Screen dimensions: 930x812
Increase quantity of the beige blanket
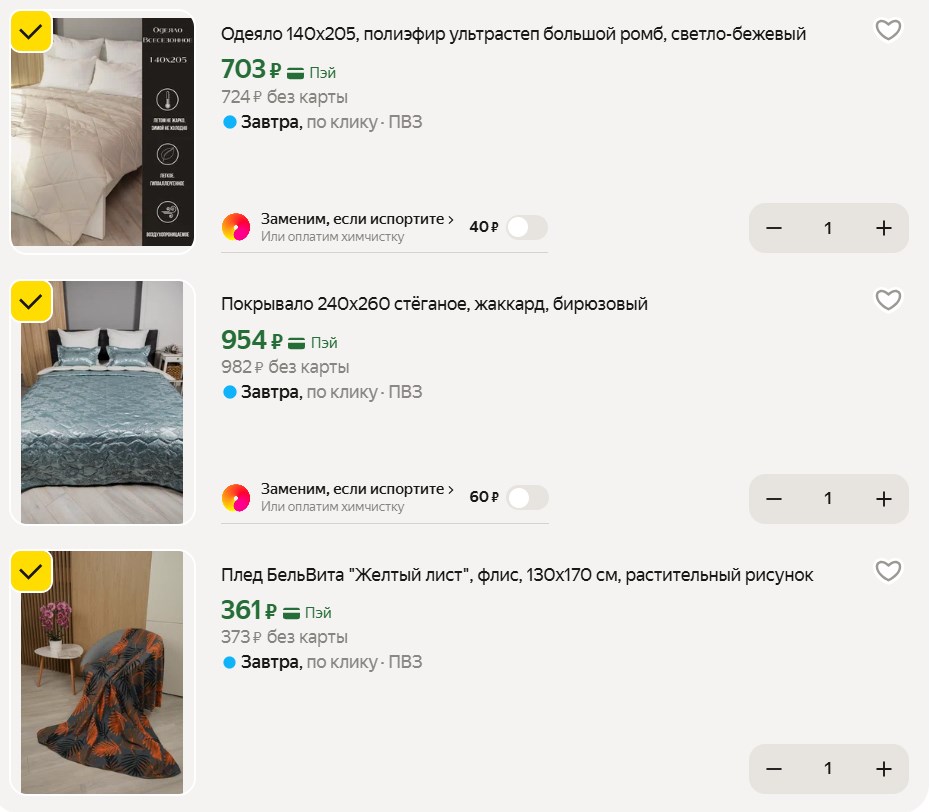pyautogui.click(x=883, y=228)
